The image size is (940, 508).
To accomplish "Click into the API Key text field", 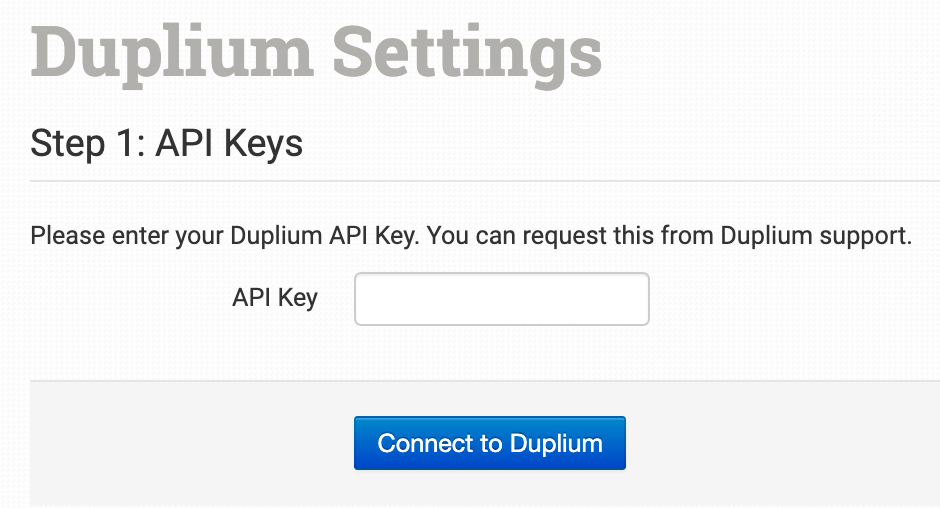I will coord(501,299).
